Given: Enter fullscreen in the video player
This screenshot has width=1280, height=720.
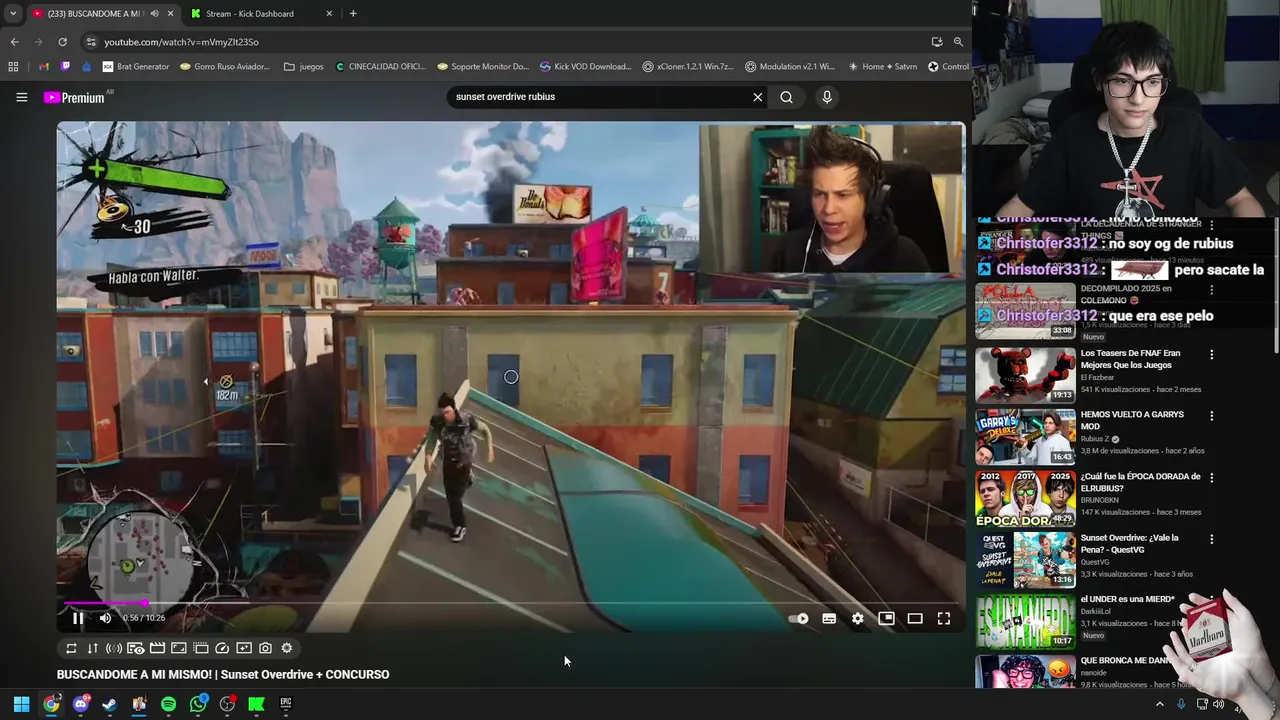Looking at the screenshot, I should [x=943, y=619].
